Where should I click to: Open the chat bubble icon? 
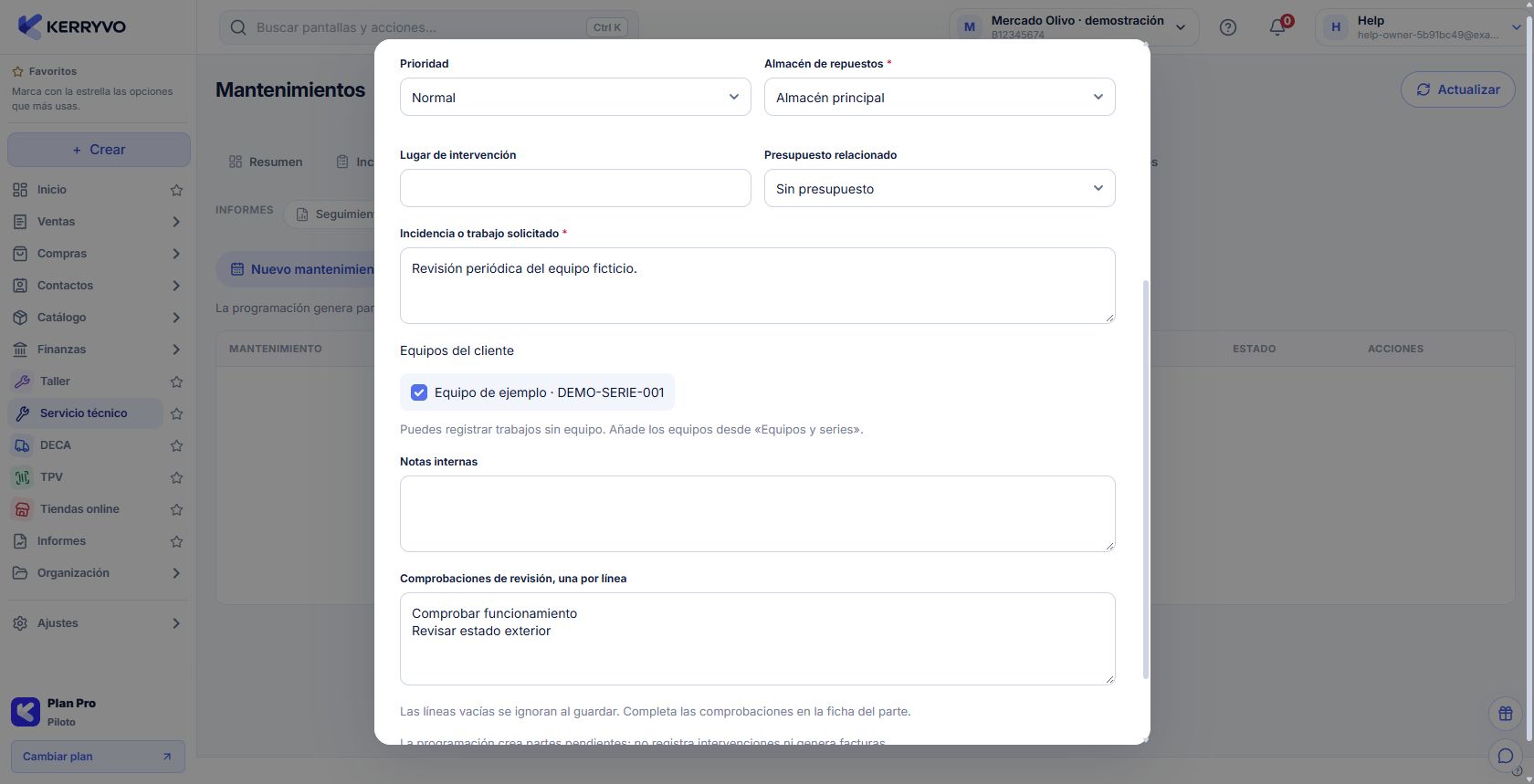(x=1506, y=756)
